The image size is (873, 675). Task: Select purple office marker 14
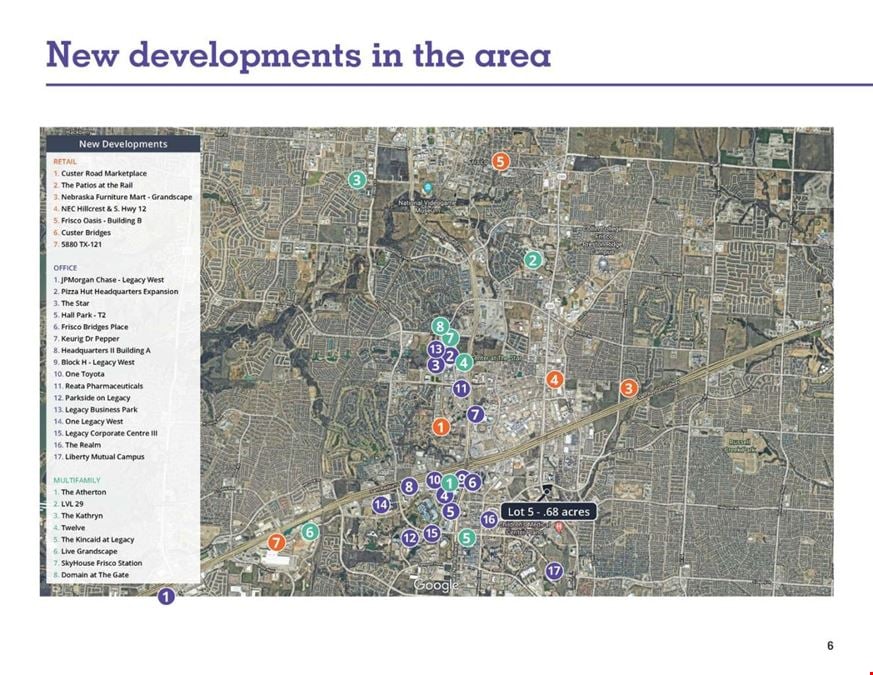point(381,505)
